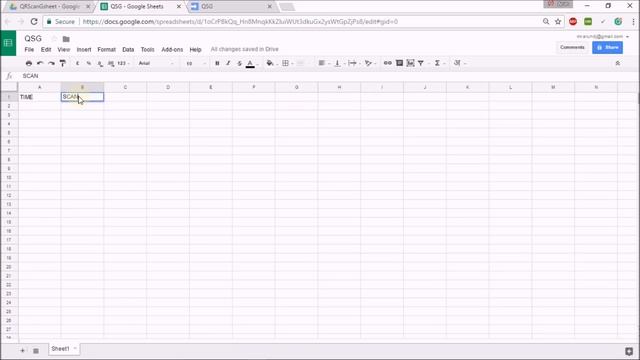Toggle the filter

421,63
